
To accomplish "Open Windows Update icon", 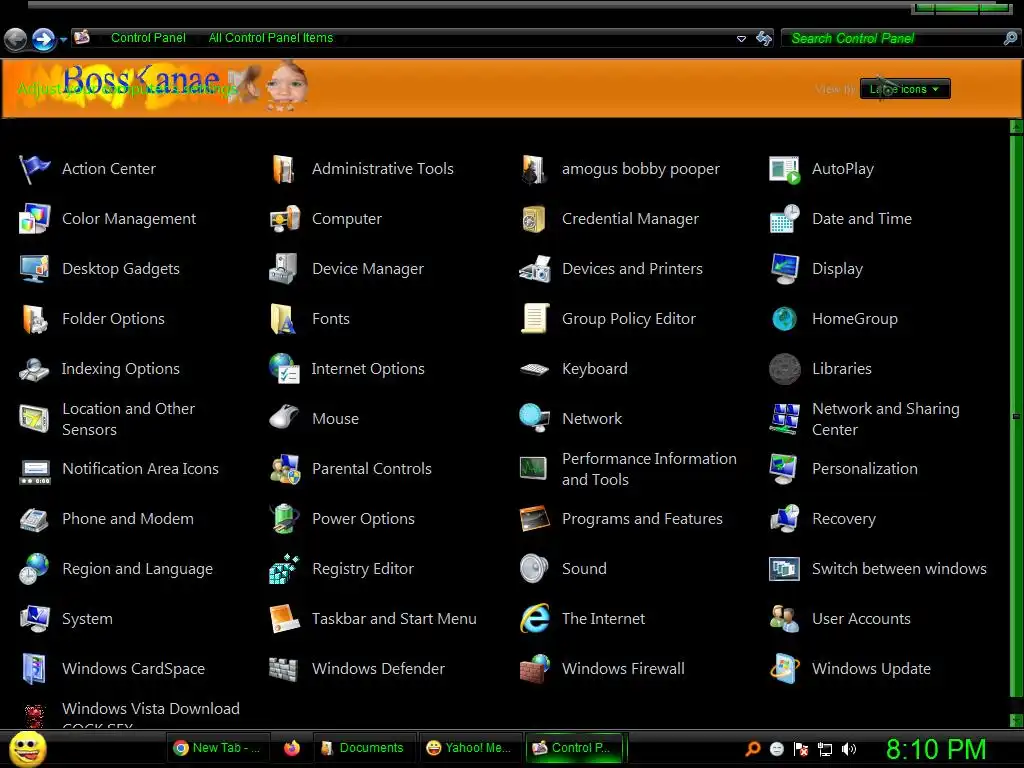I will [784, 669].
